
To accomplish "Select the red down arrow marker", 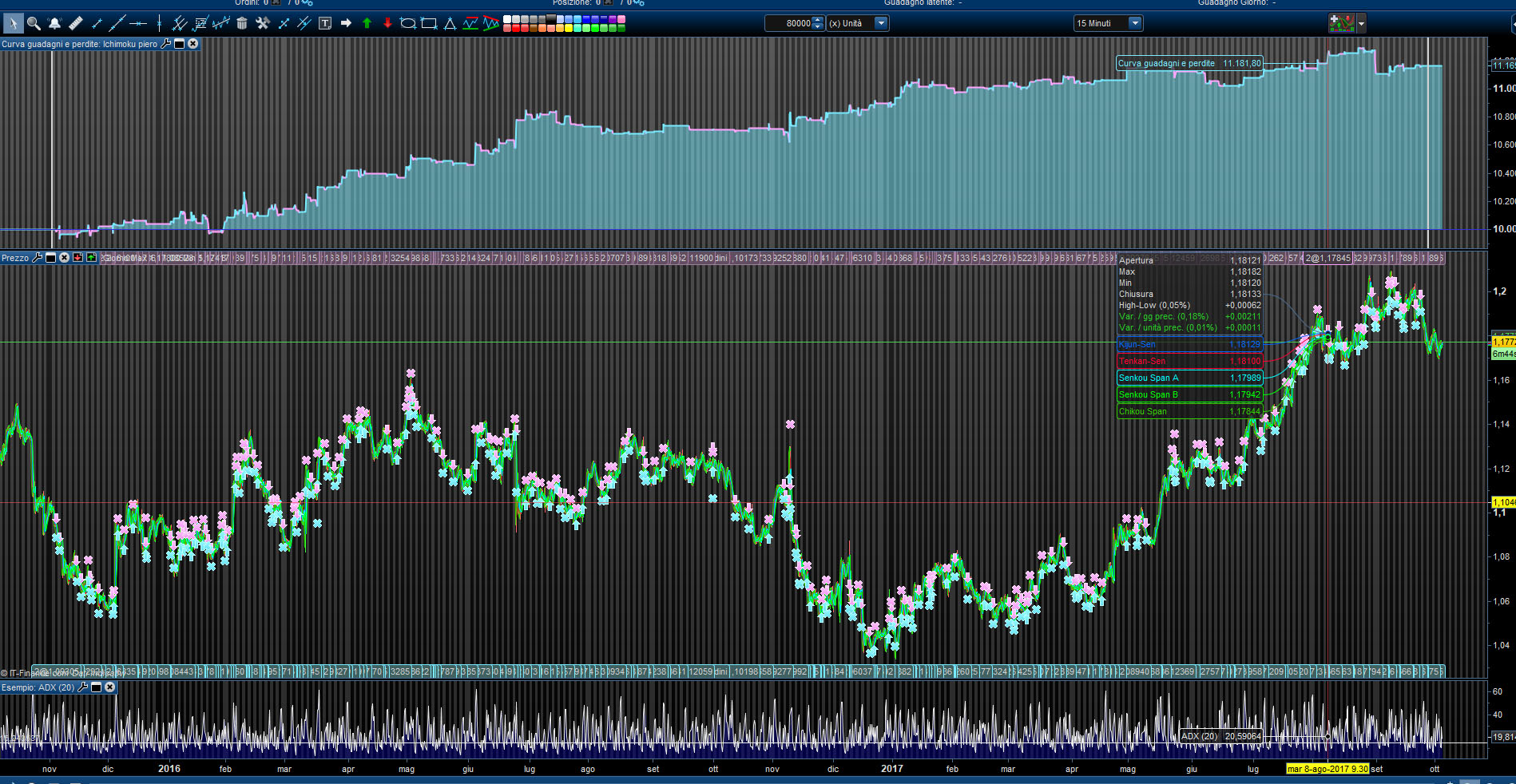I will [x=387, y=23].
